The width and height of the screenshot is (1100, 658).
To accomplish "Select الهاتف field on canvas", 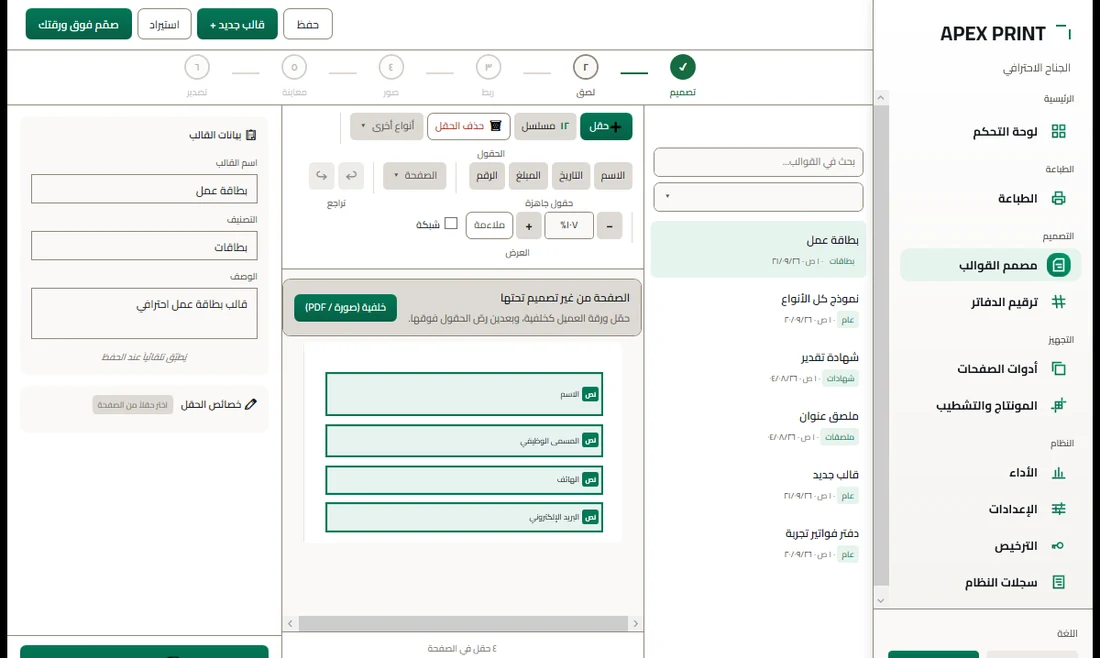I will [464, 480].
